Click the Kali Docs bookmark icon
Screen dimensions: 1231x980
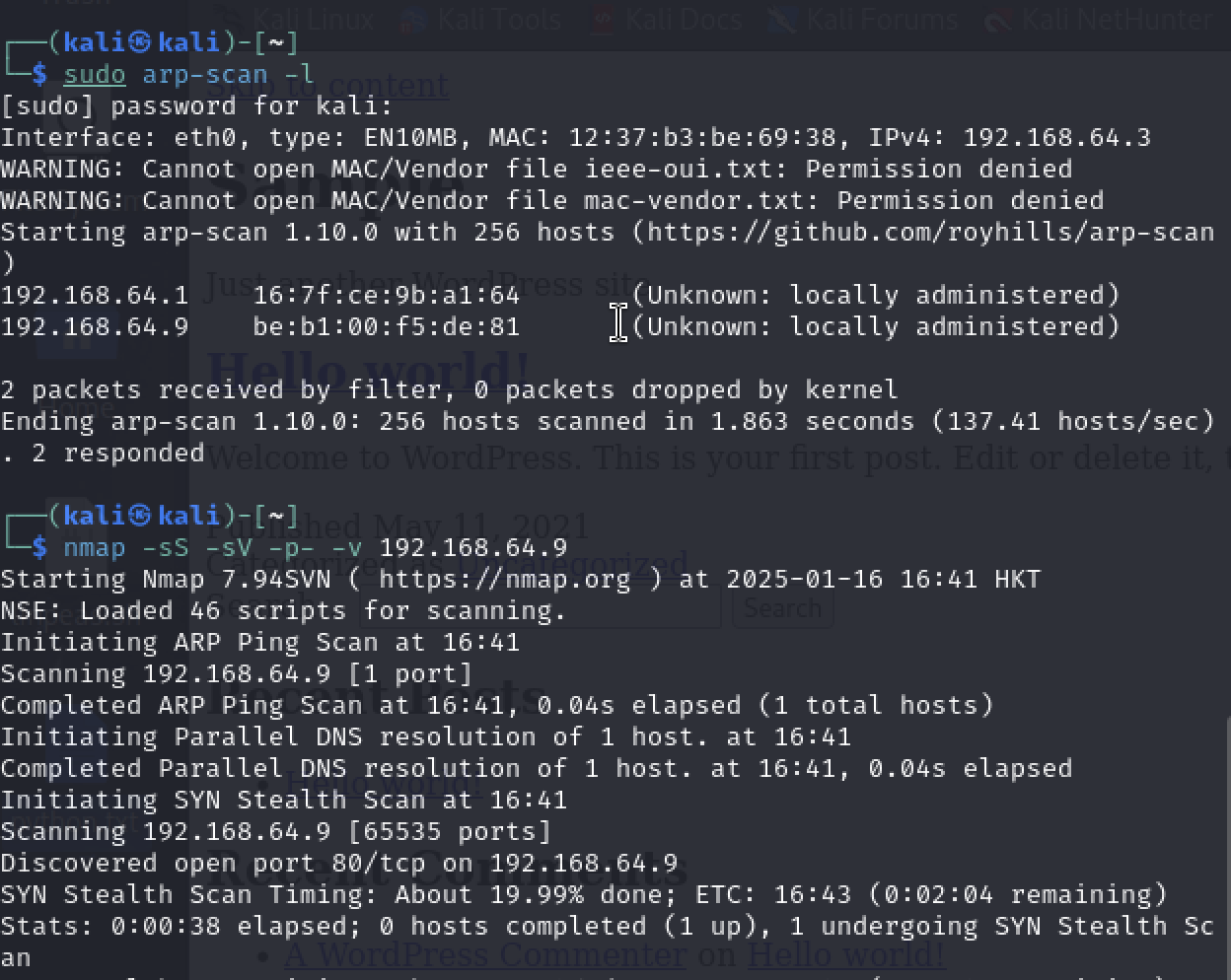click(601, 18)
